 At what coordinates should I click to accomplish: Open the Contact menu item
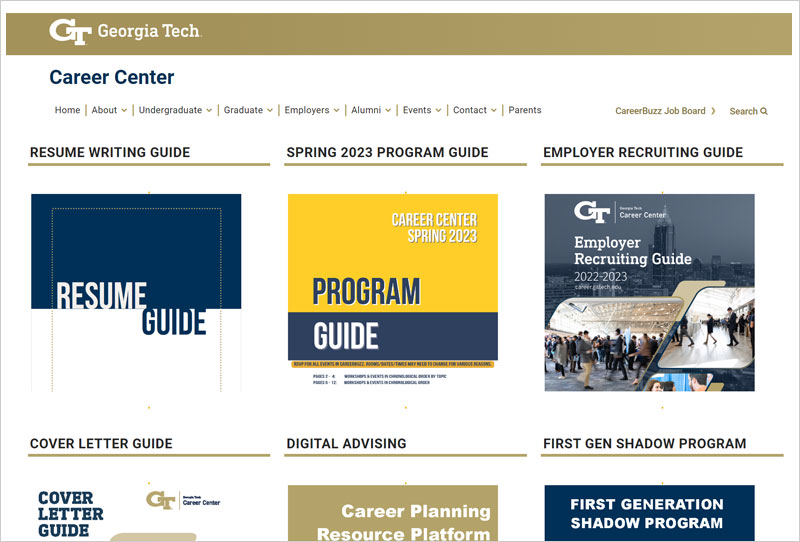(x=470, y=110)
